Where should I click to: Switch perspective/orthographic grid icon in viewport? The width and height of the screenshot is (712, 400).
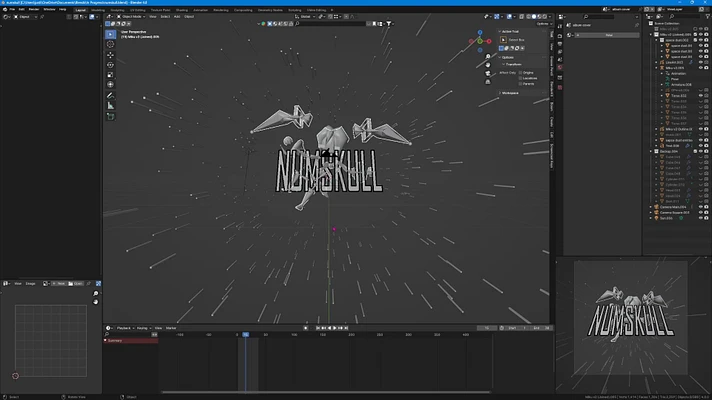[488, 82]
